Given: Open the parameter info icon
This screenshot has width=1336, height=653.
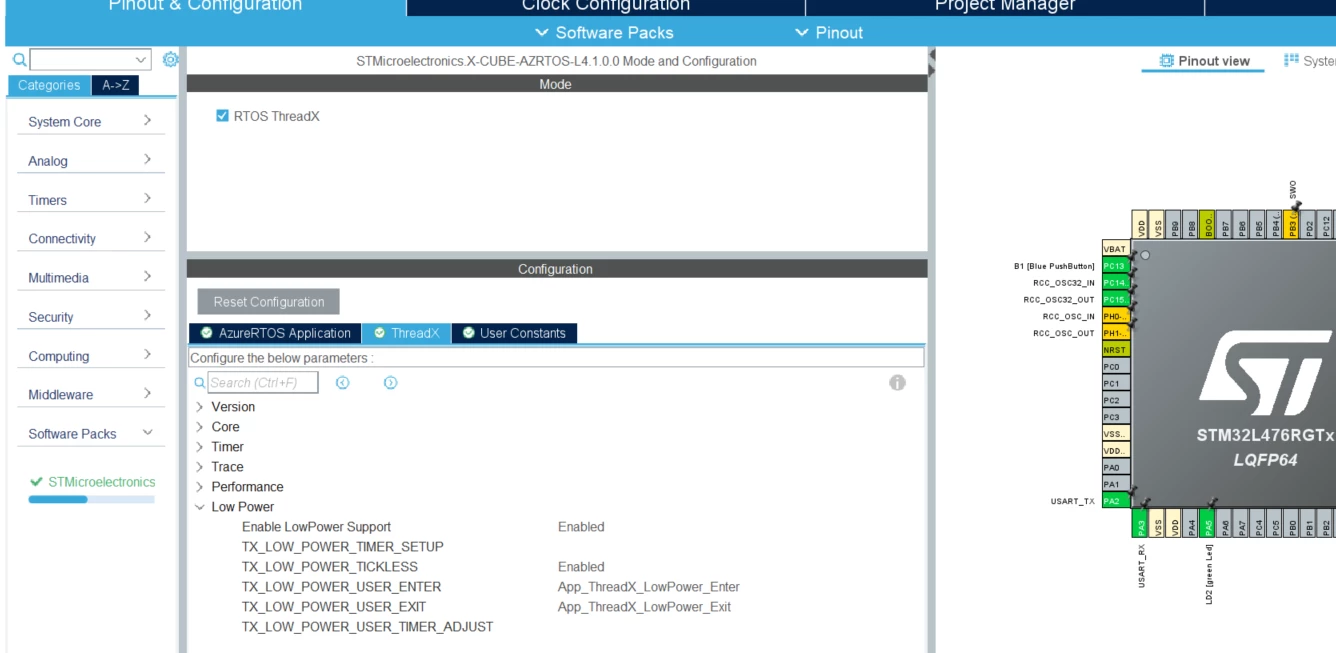Looking at the screenshot, I should click(x=897, y=382).
